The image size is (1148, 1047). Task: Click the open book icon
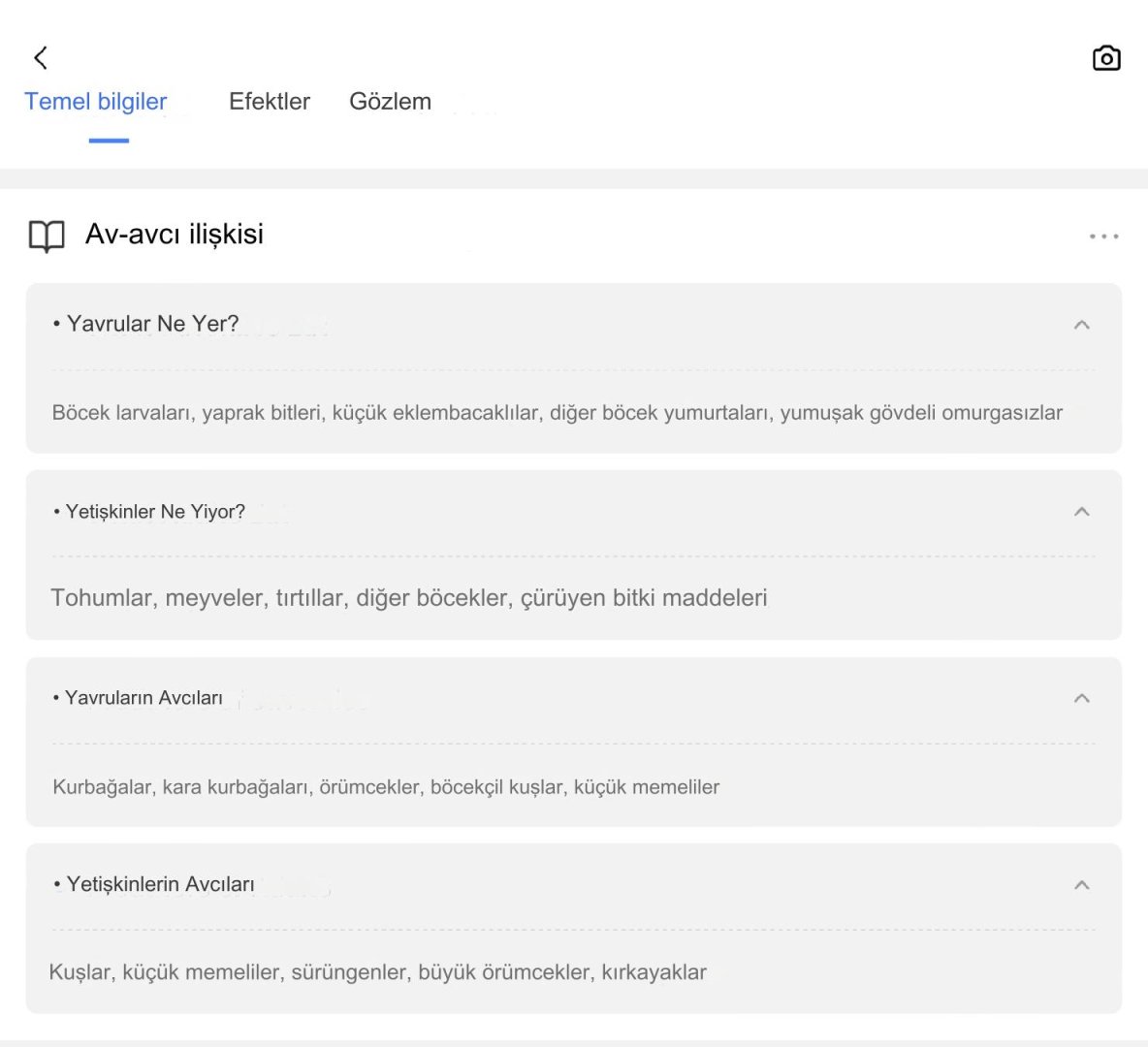tap(47, 236)
